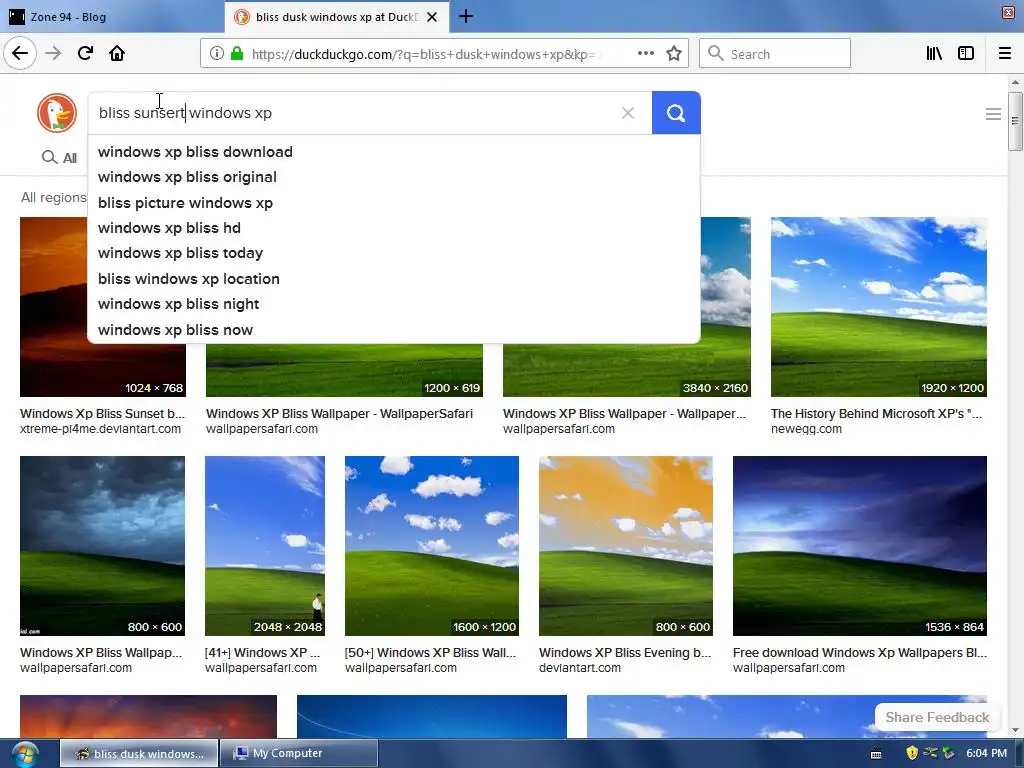Screen dimensions: 1024x768
Task: Click the green secure padlock icon
Action: pyautogui.click(x=237, y=54)
